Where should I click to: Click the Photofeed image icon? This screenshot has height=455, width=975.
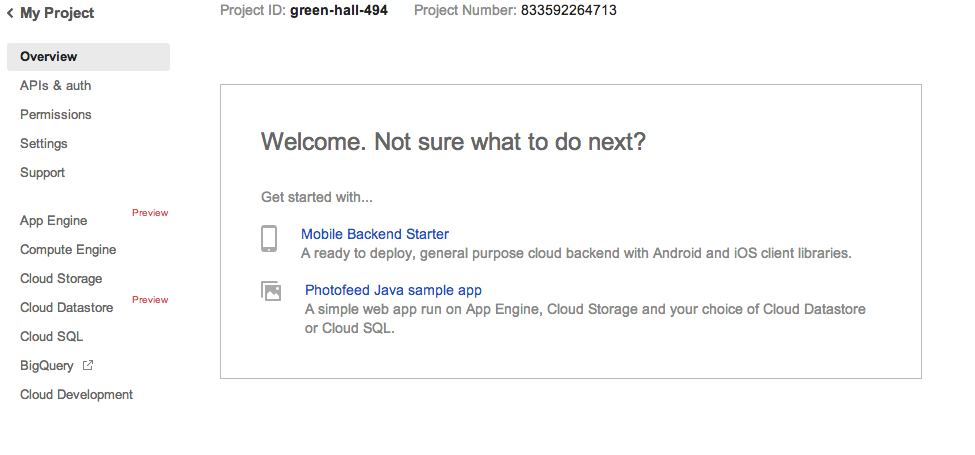click(x=270, y=291)
